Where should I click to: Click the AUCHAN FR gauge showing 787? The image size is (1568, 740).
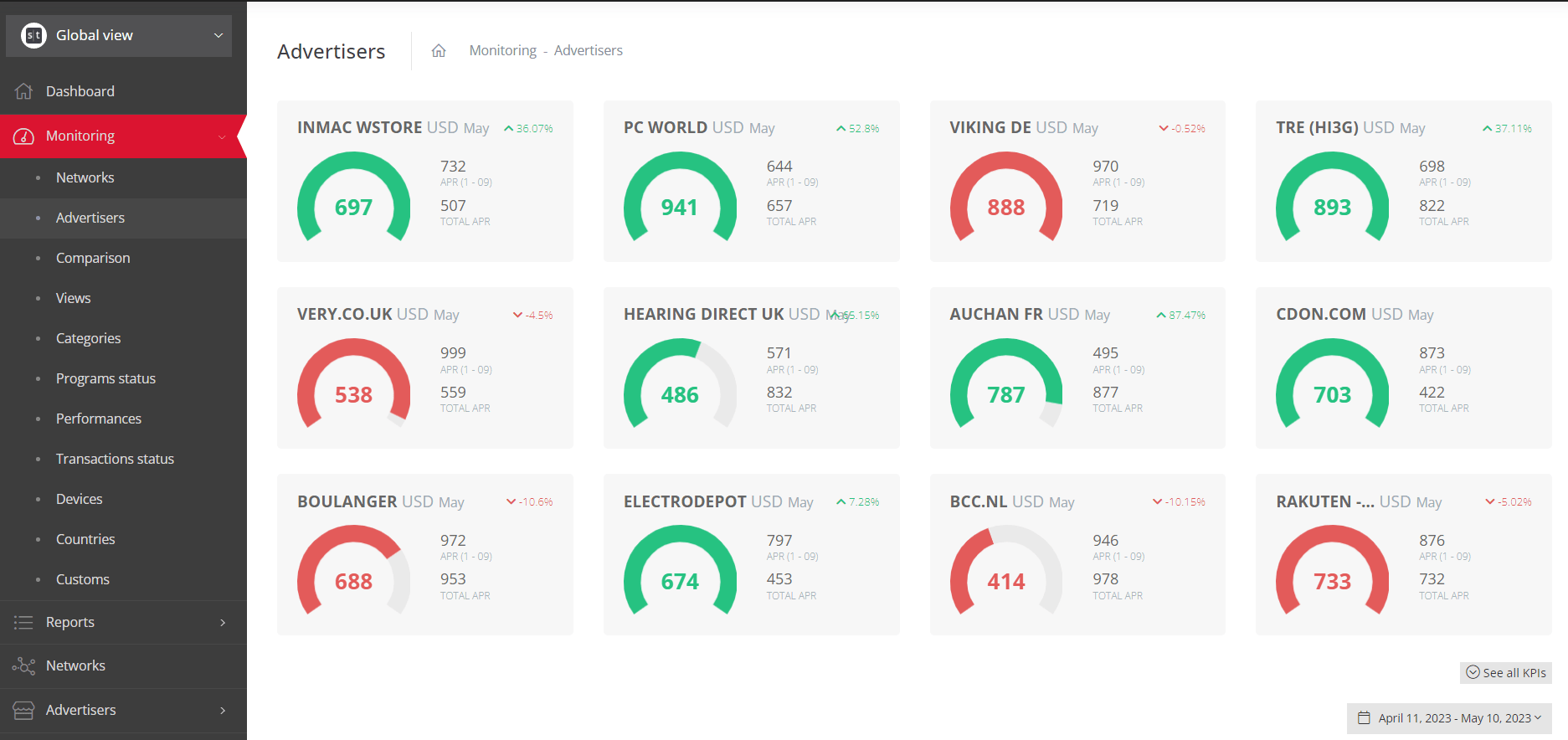(1006, 384)
